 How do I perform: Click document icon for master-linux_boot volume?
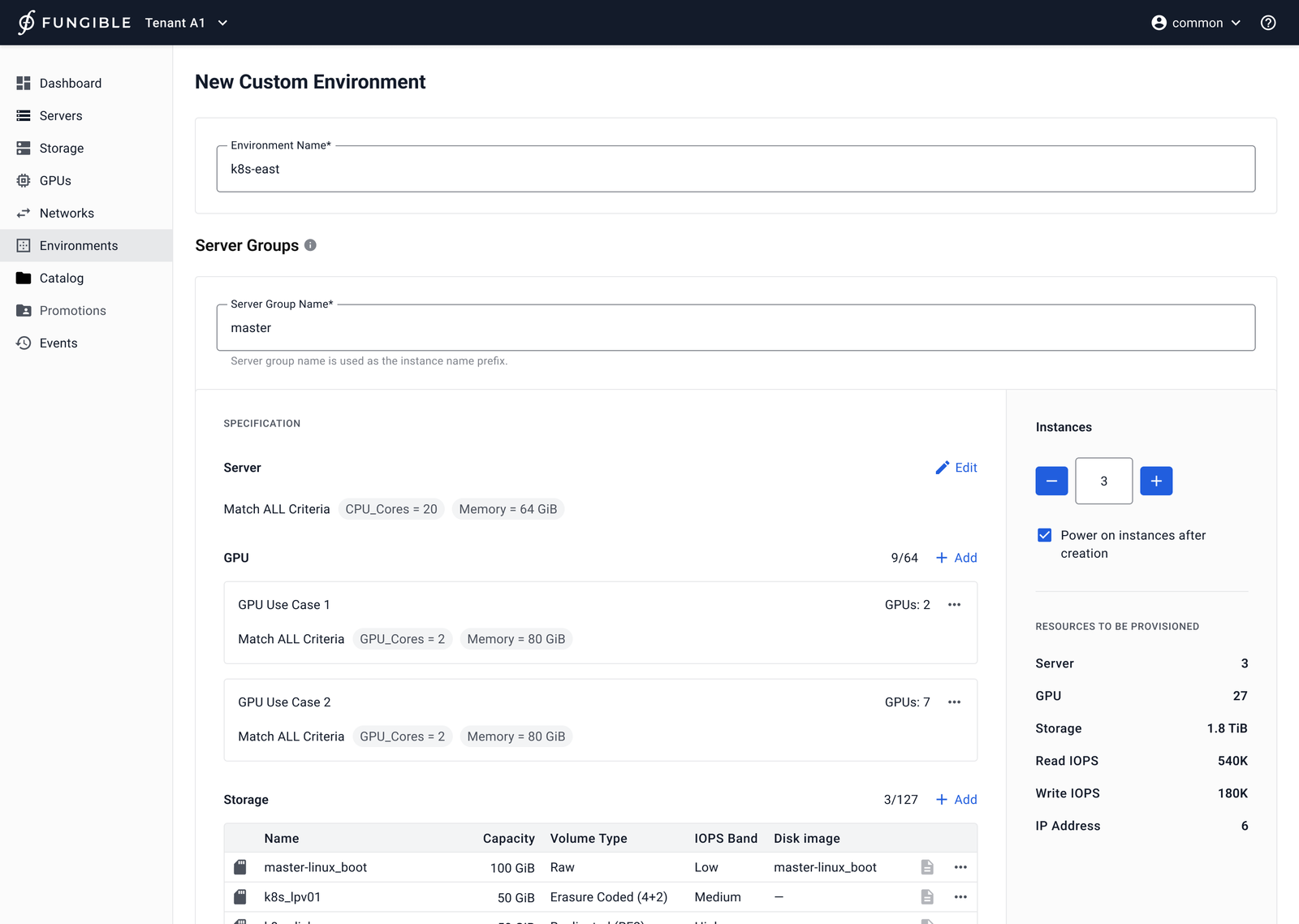927,867
